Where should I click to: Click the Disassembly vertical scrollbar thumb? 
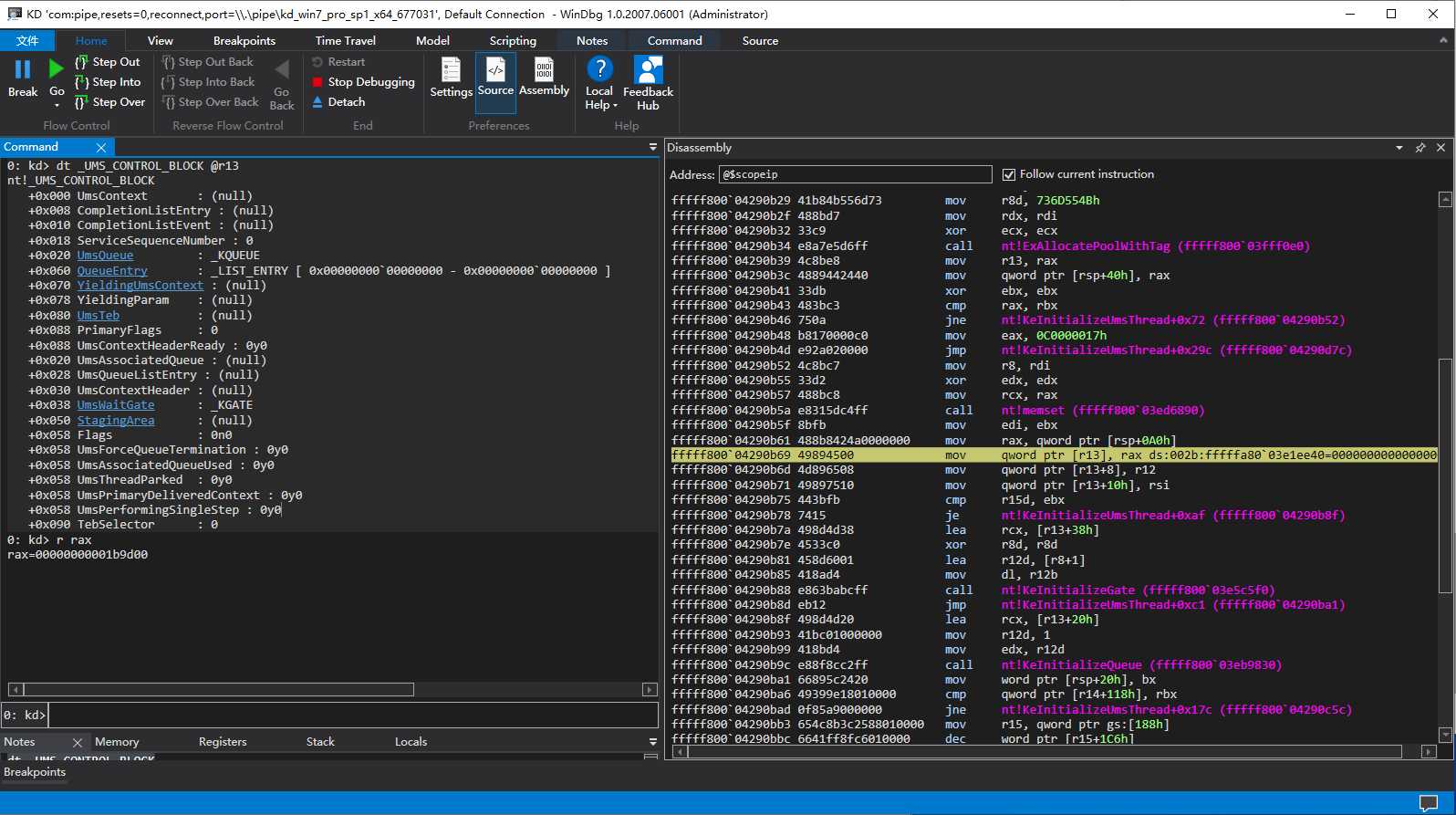coord(1445,475)
